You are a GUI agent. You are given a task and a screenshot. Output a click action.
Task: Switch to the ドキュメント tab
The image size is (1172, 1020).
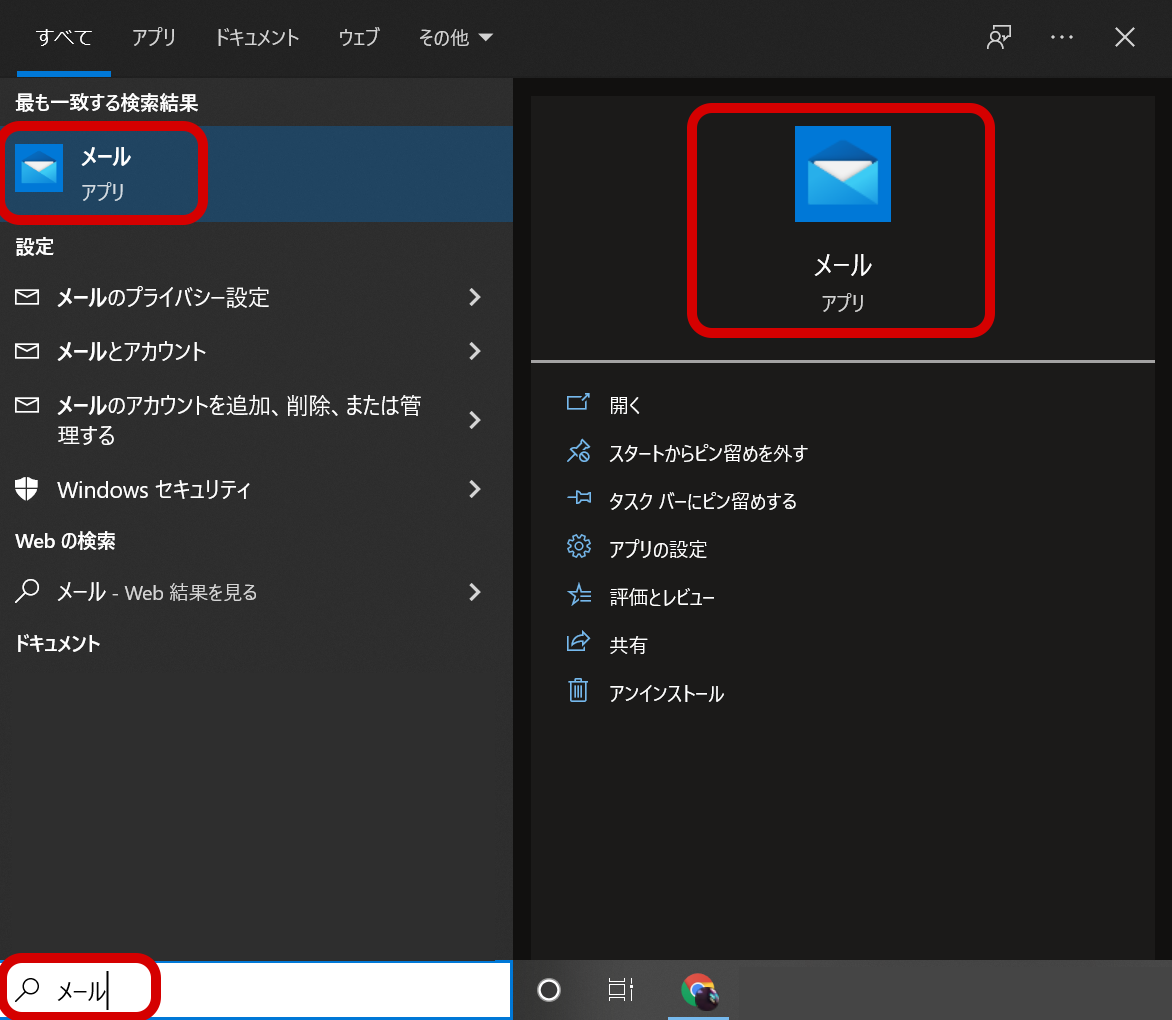257,38
